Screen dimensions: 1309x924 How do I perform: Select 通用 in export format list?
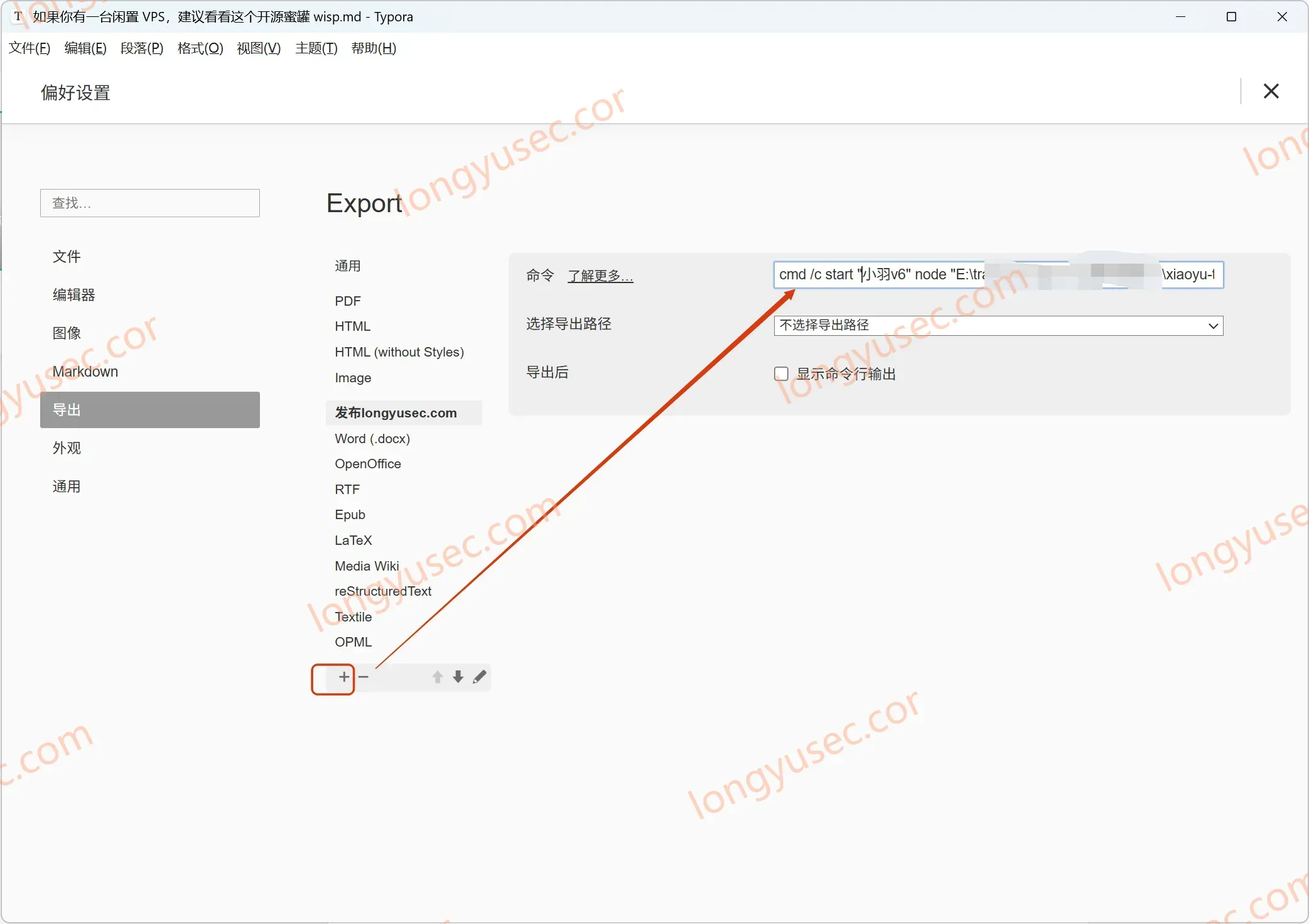(x=348, y=266)
